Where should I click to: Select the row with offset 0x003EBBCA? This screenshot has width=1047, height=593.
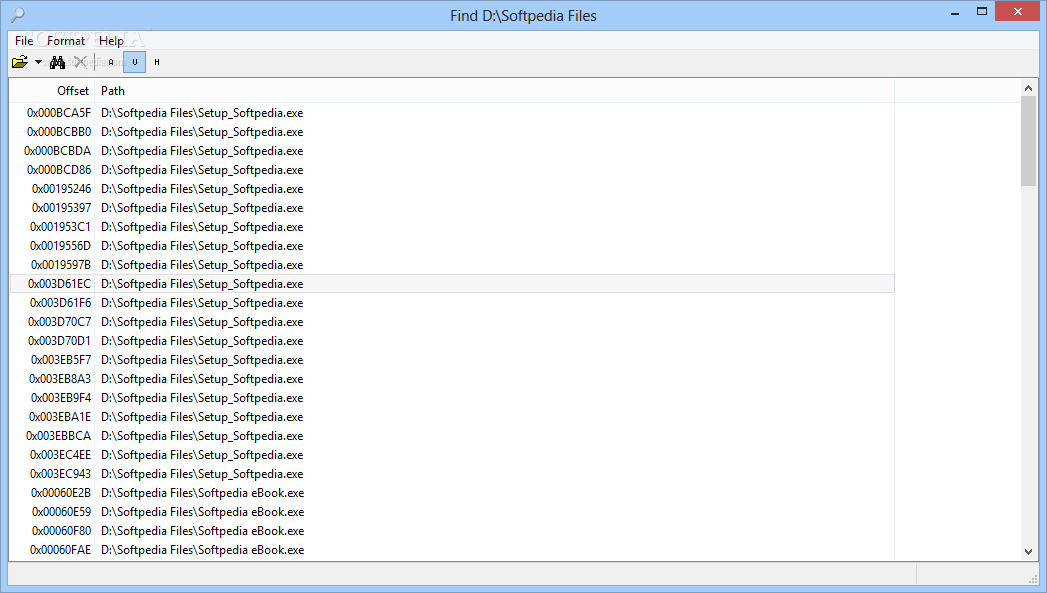[x=452, y=436]
